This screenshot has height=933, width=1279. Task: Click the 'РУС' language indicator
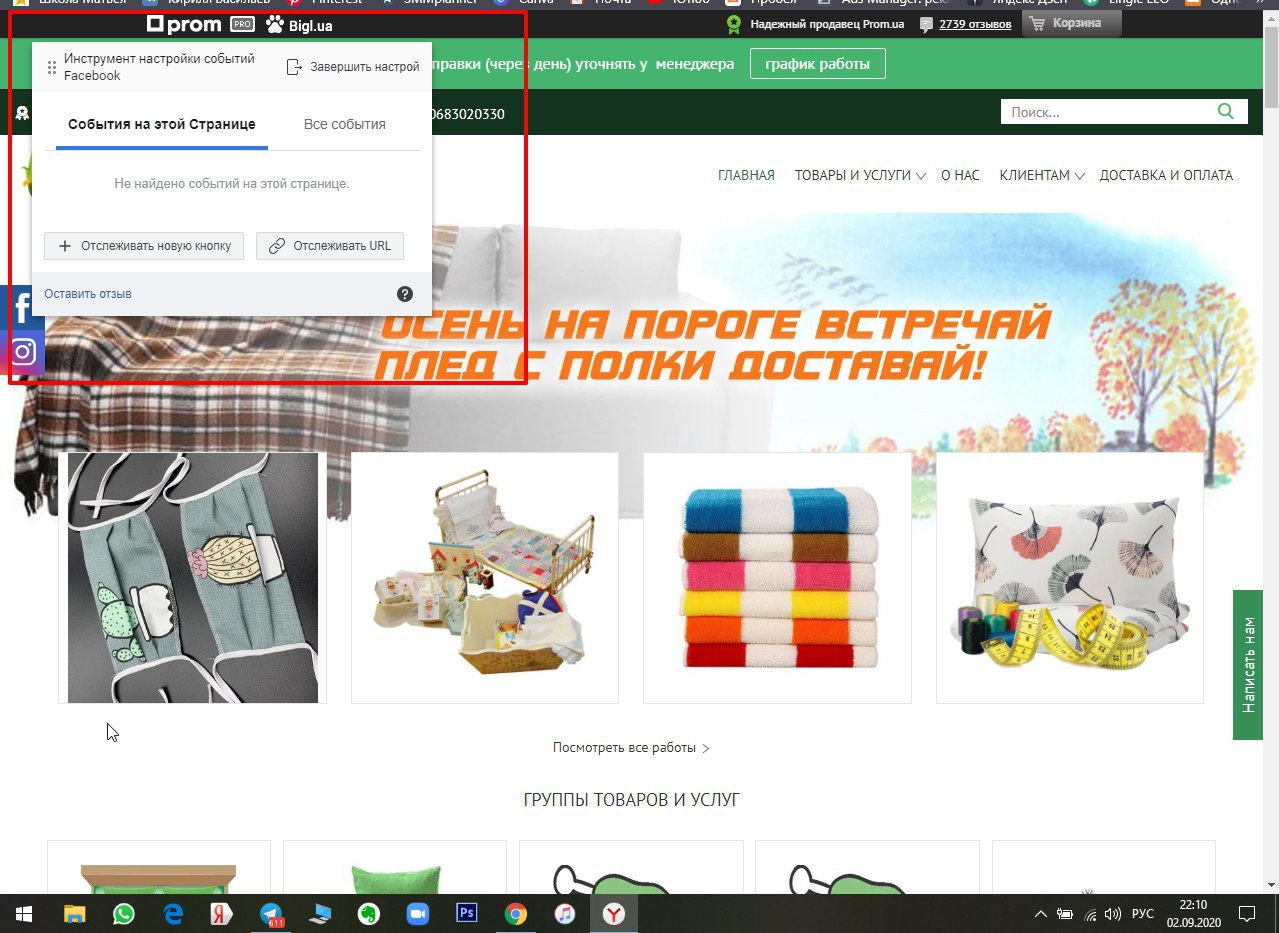coord(1142,914)
